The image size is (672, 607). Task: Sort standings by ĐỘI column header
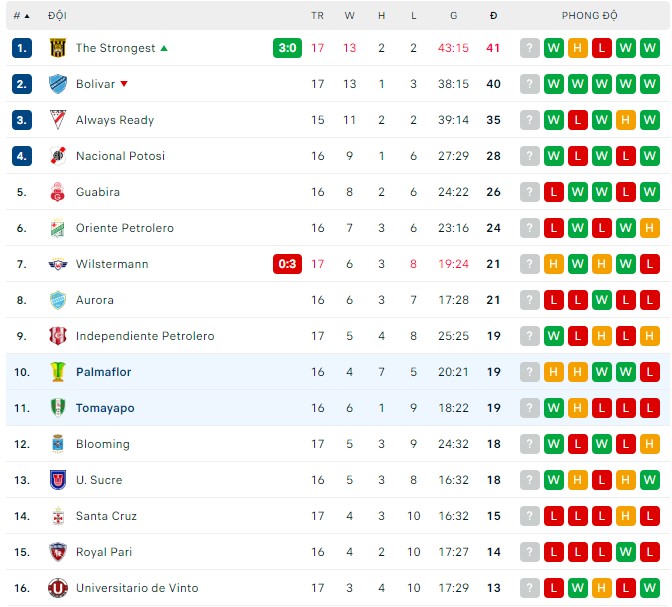pos(57,16)
